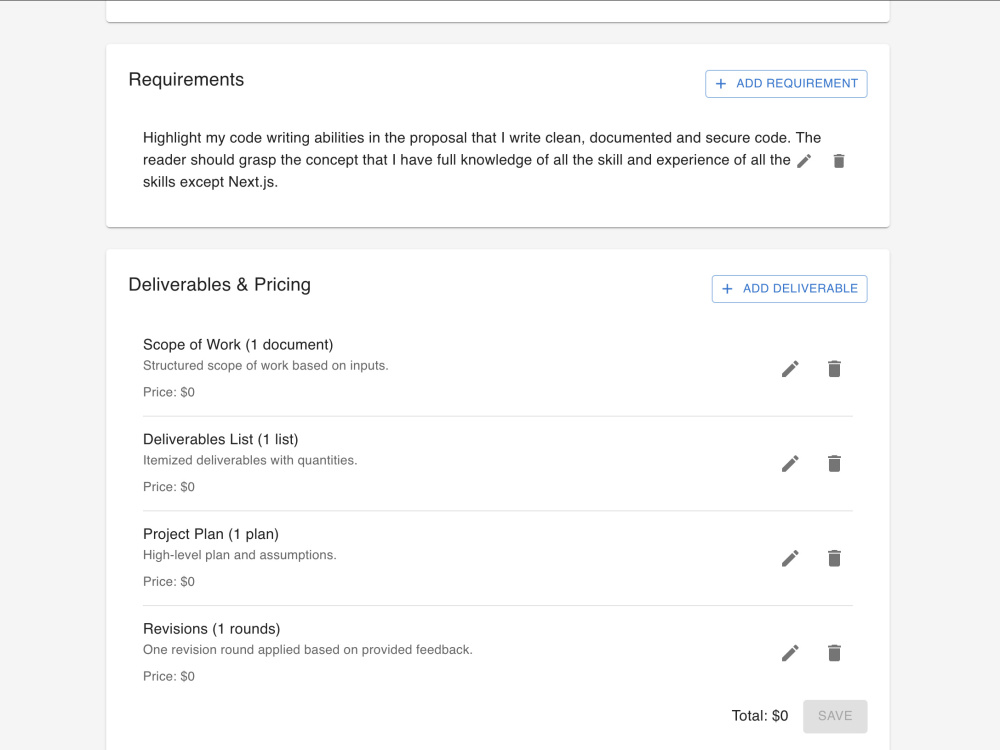Image resolution: width=1000 pixels, height=750 pixels.
Task: Select the Revisions (1 rounds) title
Action: pyautogui.click(x=212, y=629)
